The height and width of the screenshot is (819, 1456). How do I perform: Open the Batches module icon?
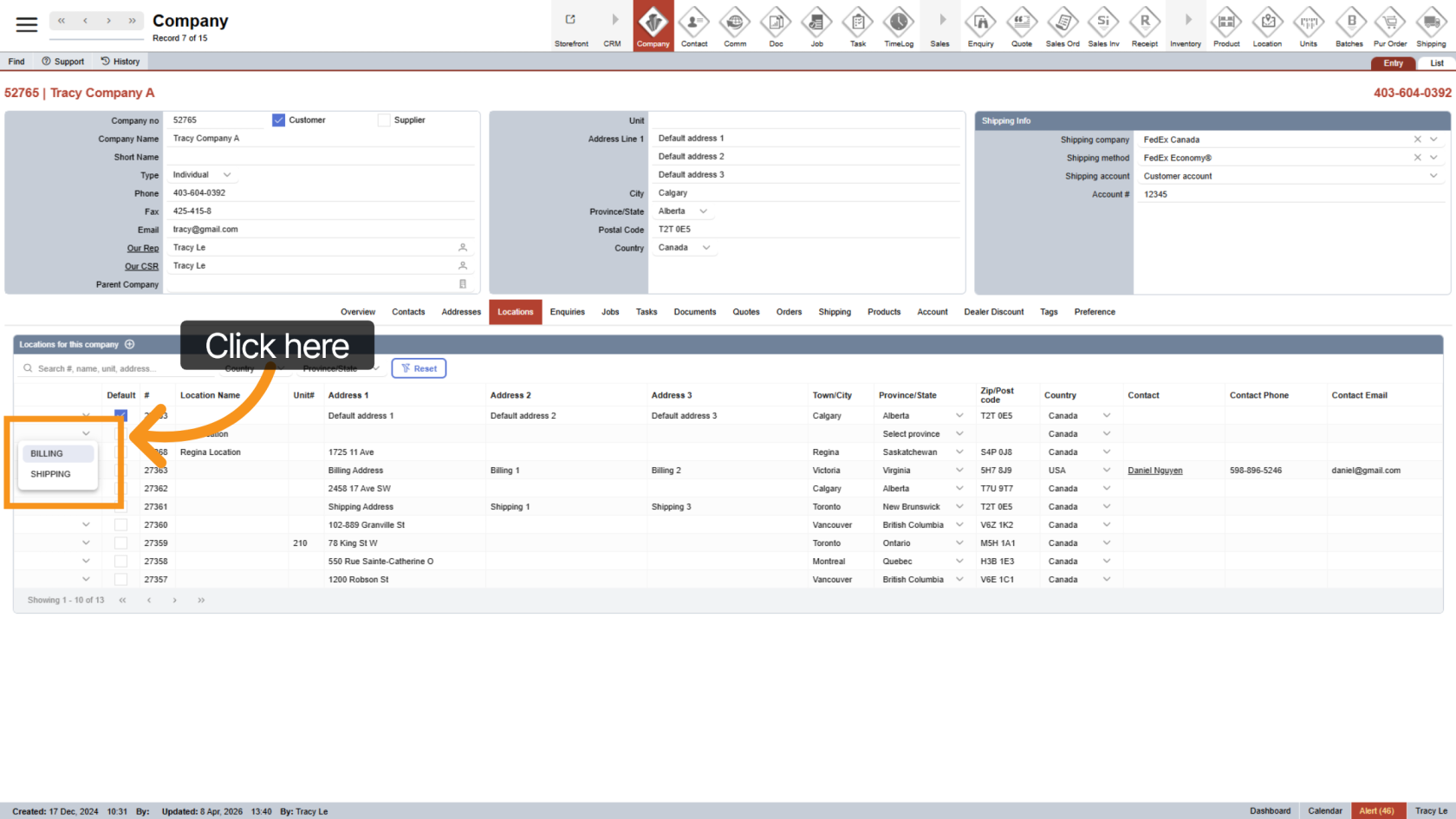click(1349, 26)
